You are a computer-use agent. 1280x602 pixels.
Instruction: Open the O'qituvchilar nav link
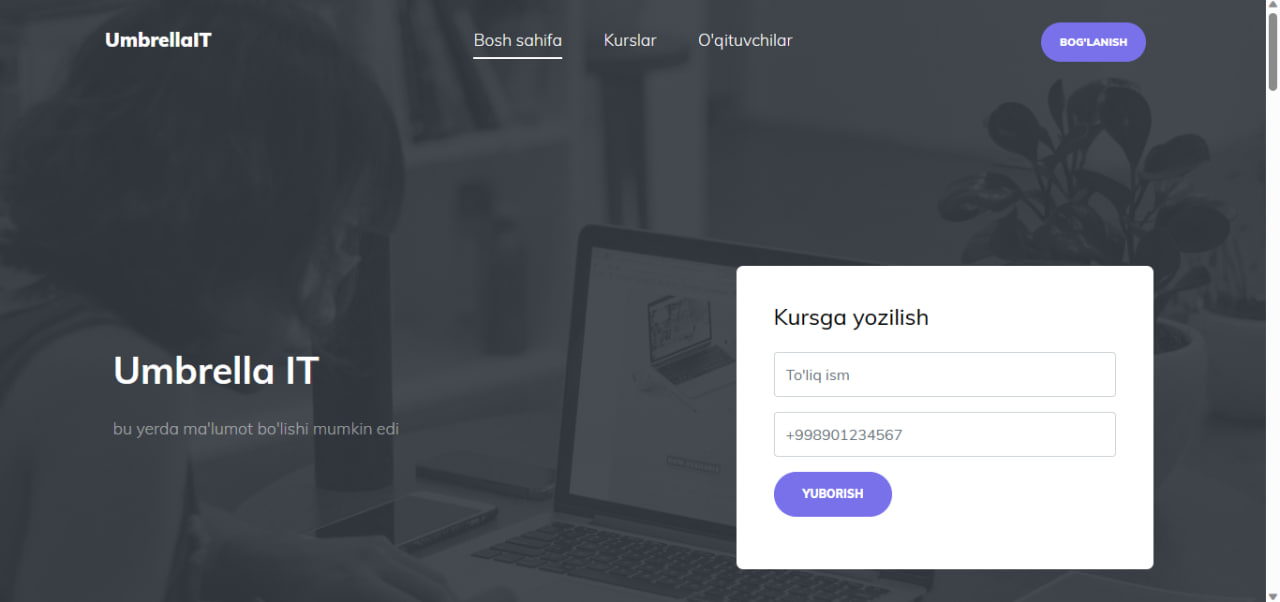pos(745,41)
